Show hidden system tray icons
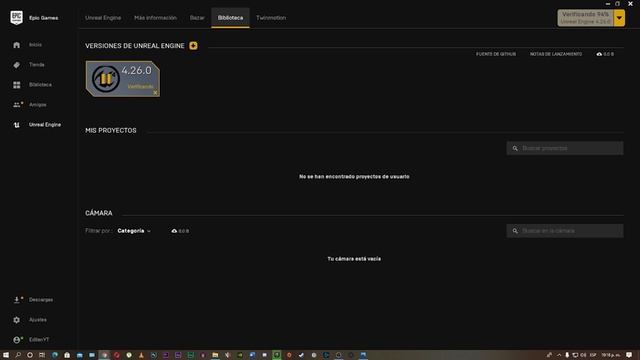 point(559,355)
